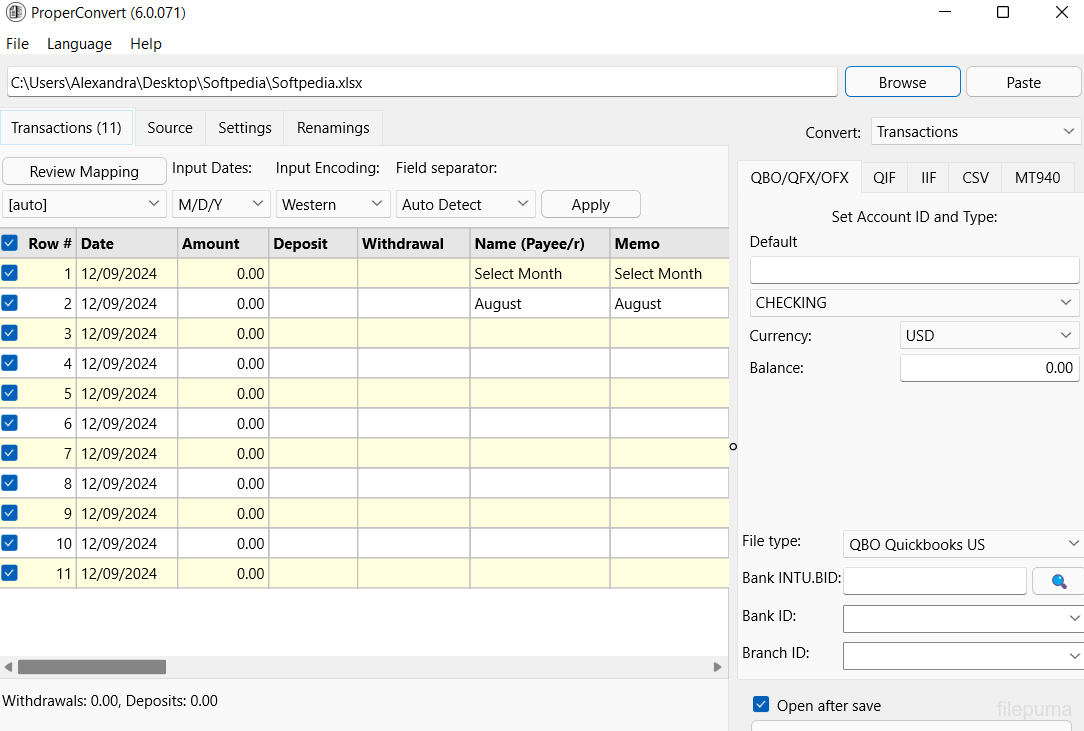Open the Currency USD dropdown
Image resolution: width=1084 pixels, height=731 pixels.
(989, 336)
